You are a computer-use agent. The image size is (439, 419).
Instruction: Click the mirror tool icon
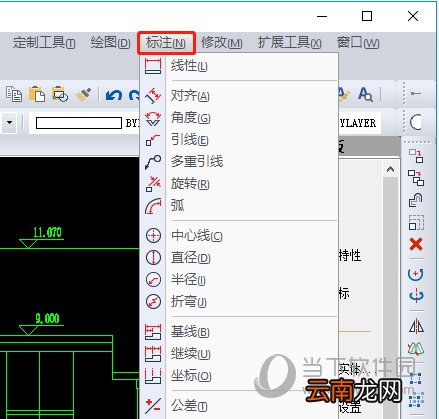(x=416, y=326)
